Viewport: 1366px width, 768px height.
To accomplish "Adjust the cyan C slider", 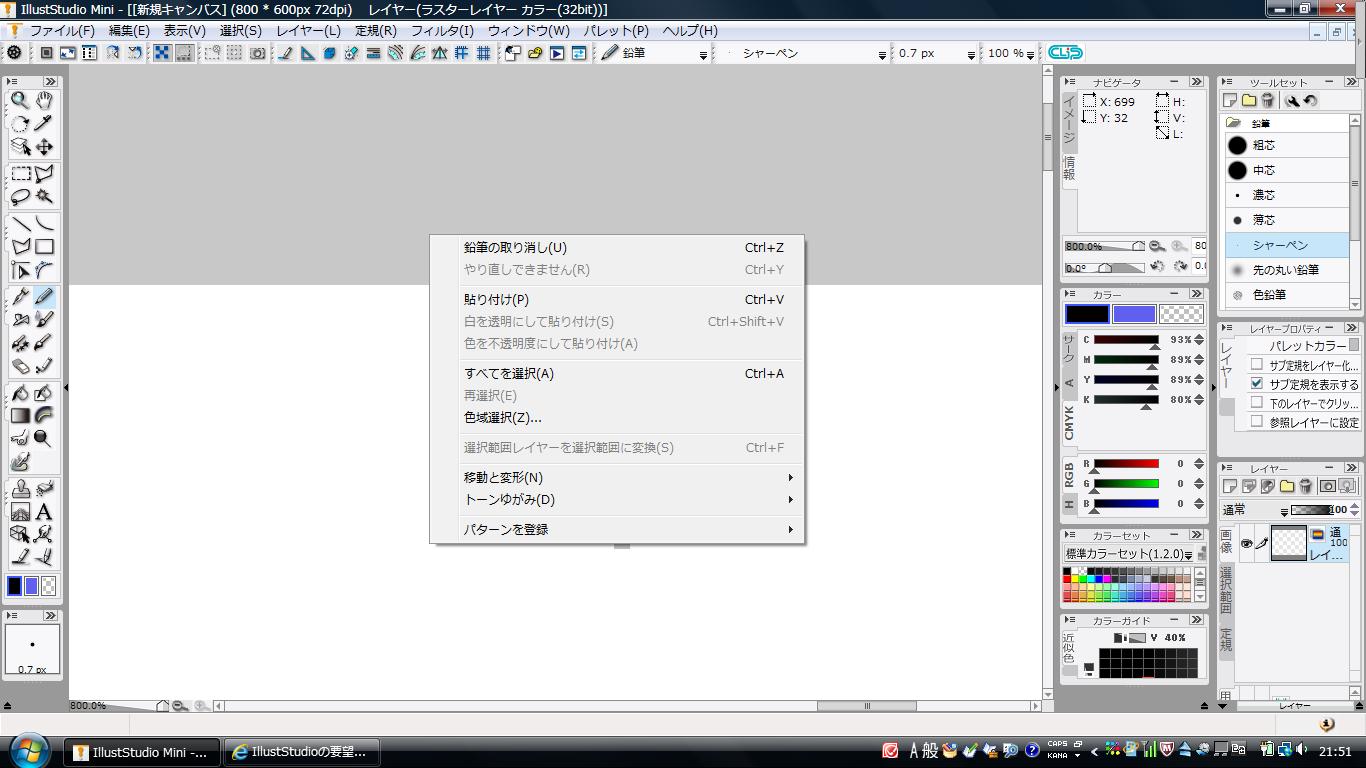I will (x=1126, y=340).
